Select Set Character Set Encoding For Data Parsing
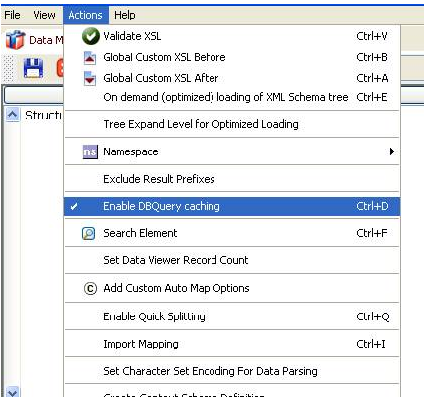The height and width of the screenshot is (404, 426). click(232, 371)
